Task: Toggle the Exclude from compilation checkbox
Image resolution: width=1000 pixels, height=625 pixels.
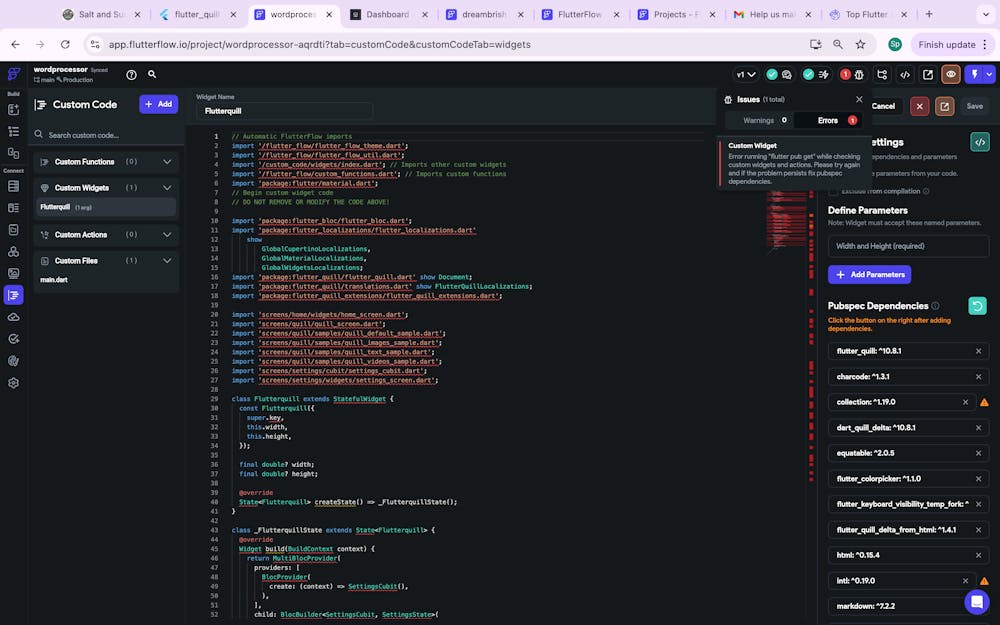Action: (833, 191)
